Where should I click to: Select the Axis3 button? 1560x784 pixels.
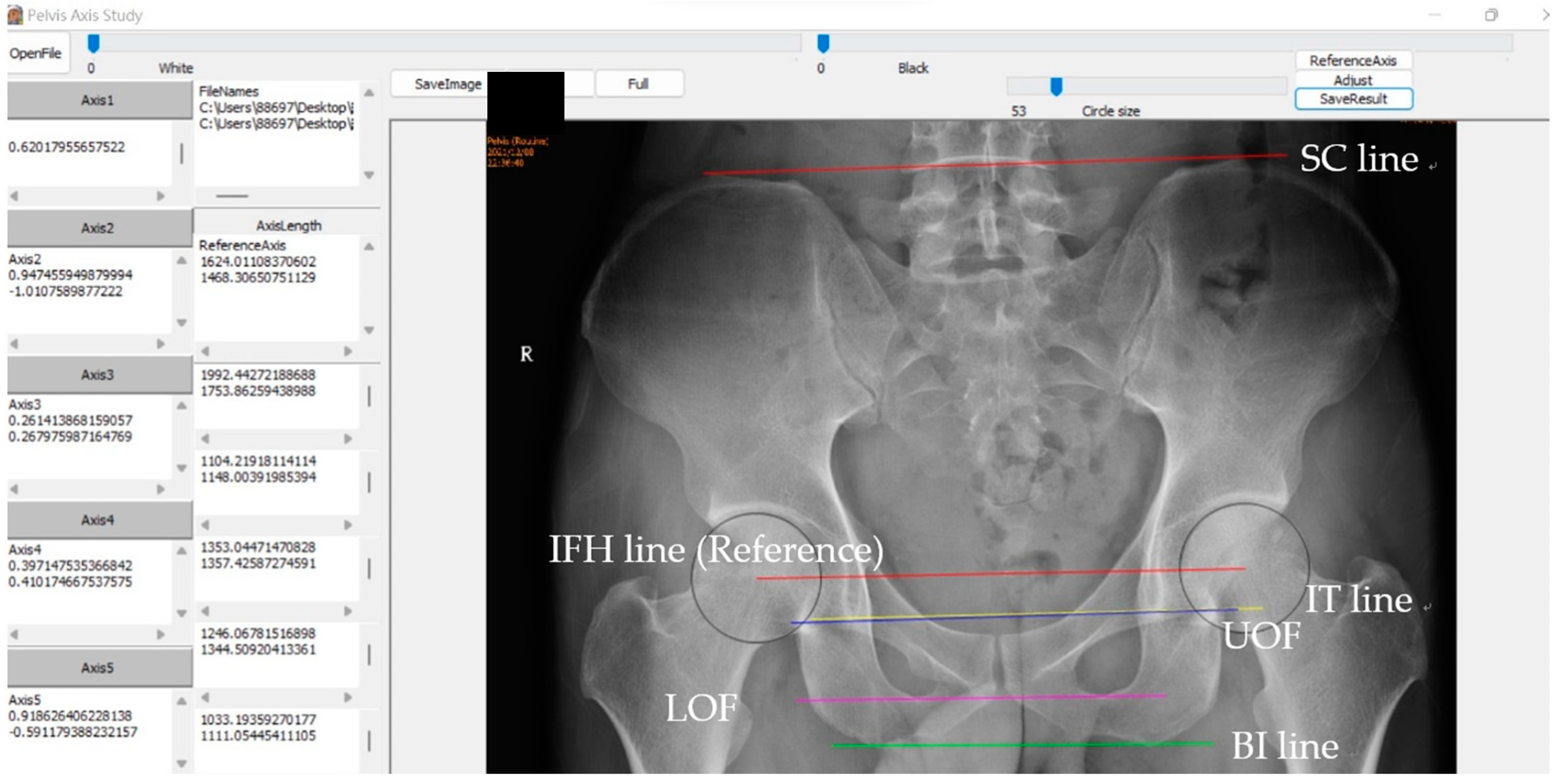[x=98, y=375]
